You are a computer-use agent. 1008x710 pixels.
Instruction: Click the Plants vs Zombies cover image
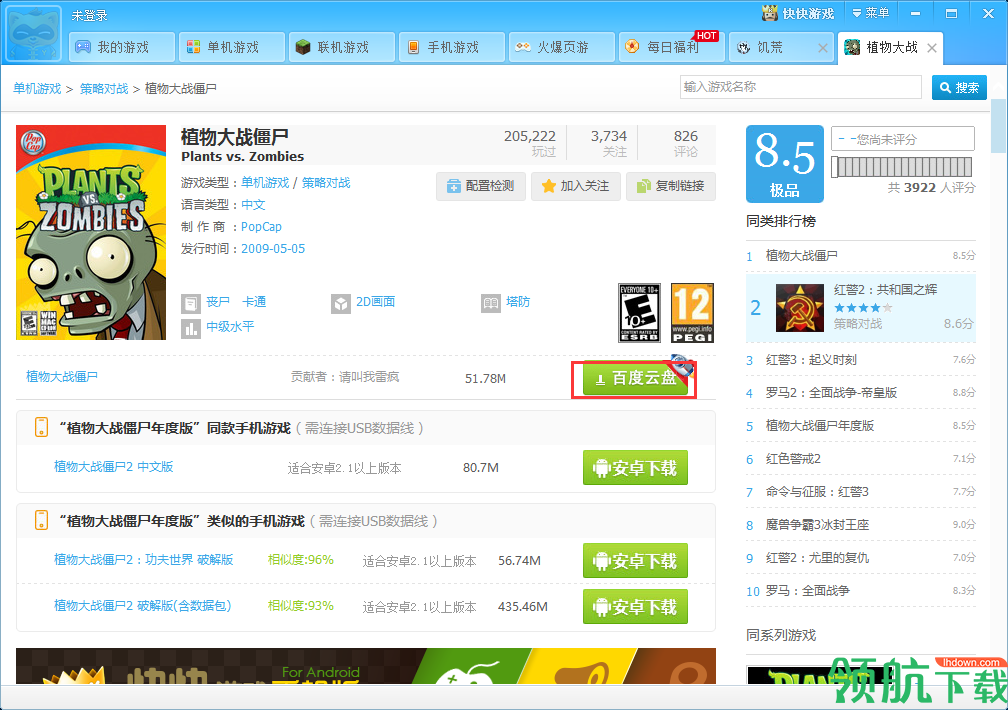(91, 232)
